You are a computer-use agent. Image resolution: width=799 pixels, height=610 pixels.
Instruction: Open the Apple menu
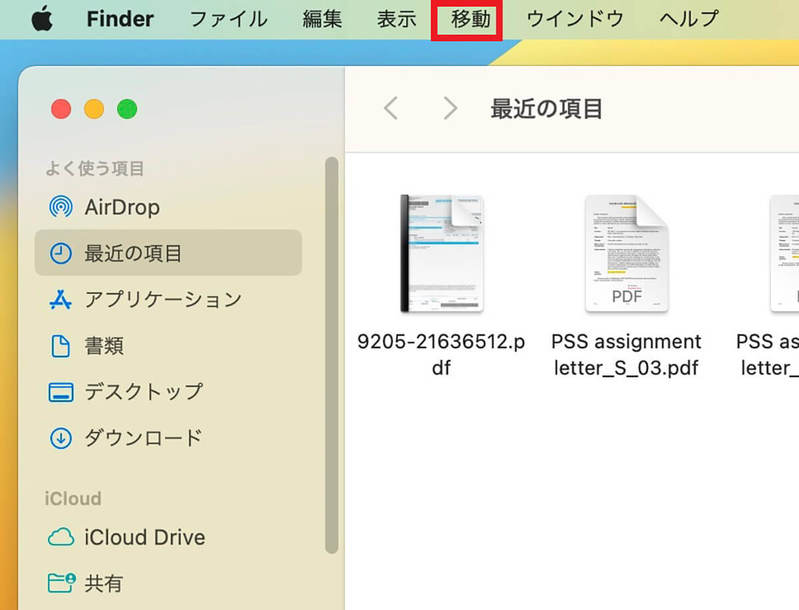[x=42, y=19]
